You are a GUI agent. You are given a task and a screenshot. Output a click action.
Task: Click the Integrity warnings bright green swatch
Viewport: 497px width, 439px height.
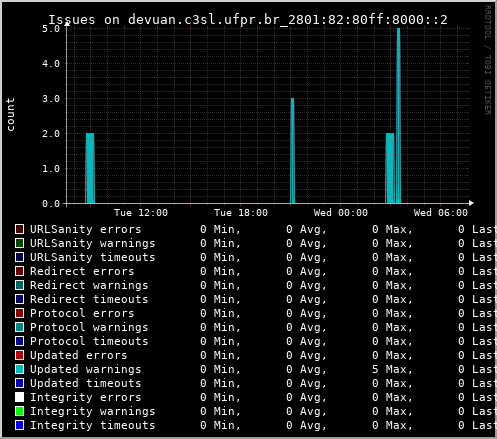(19, 411)
